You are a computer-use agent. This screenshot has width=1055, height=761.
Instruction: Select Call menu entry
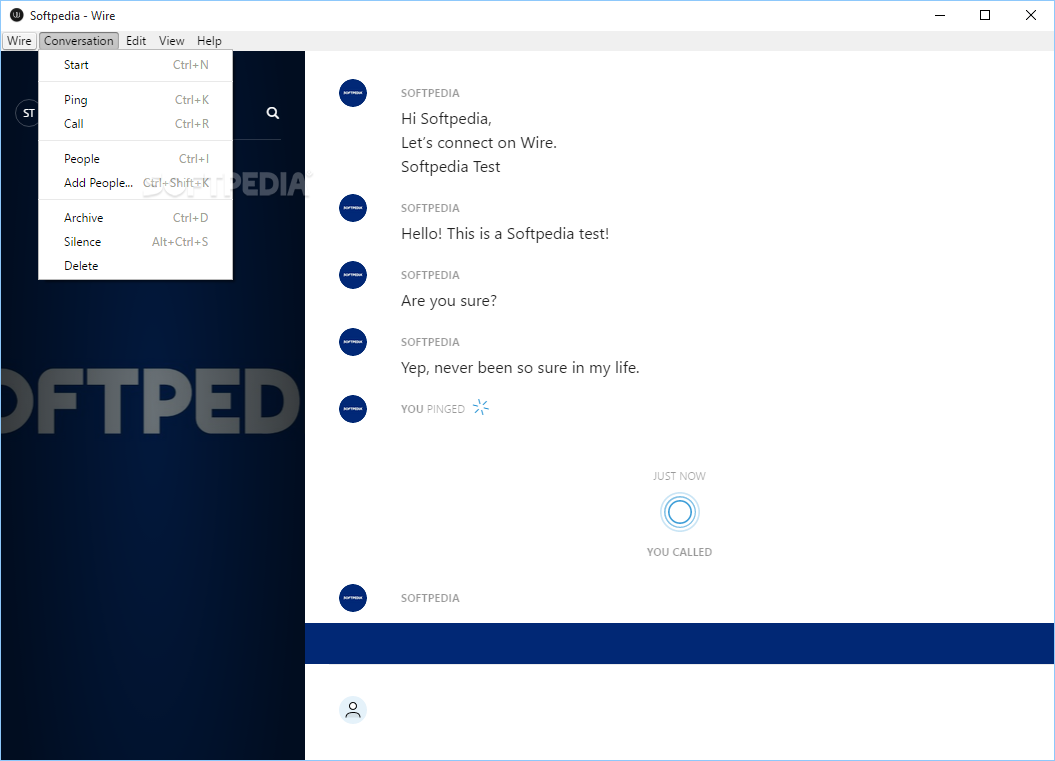pos(136,124)
